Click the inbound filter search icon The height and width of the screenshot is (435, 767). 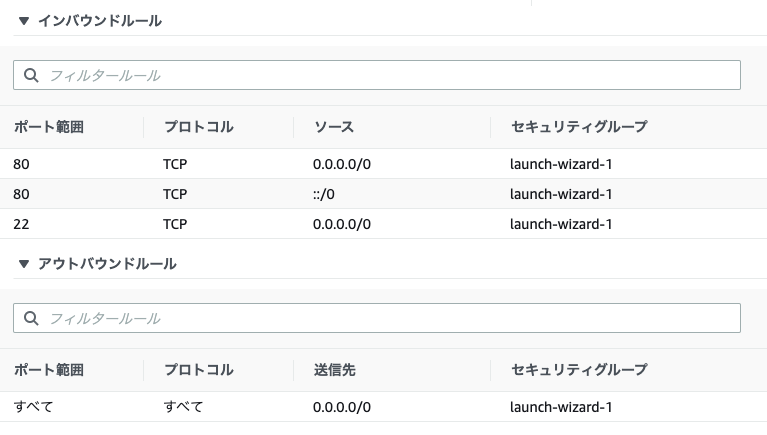31,75
